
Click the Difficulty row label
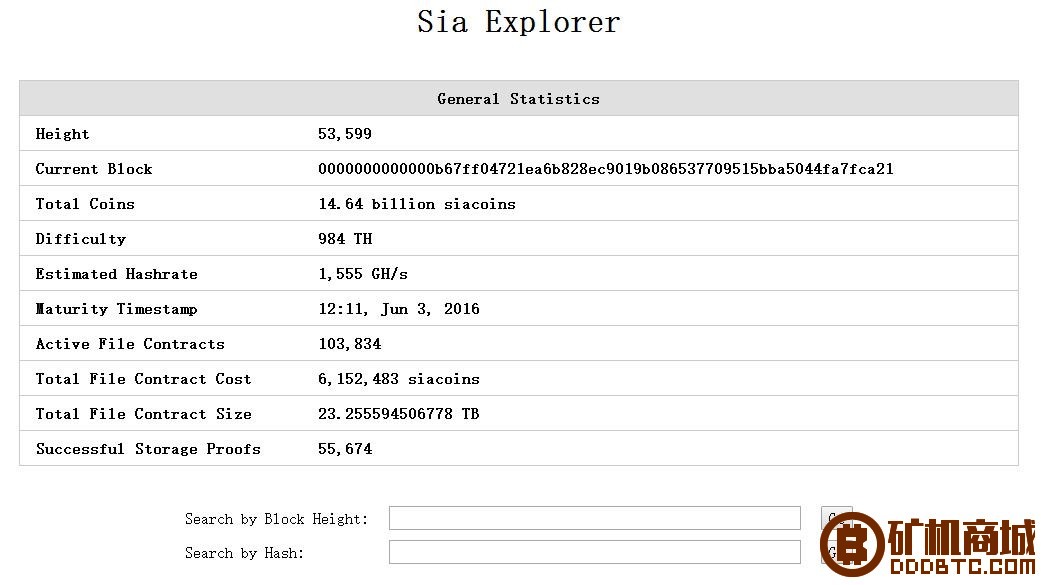(80, 239)
